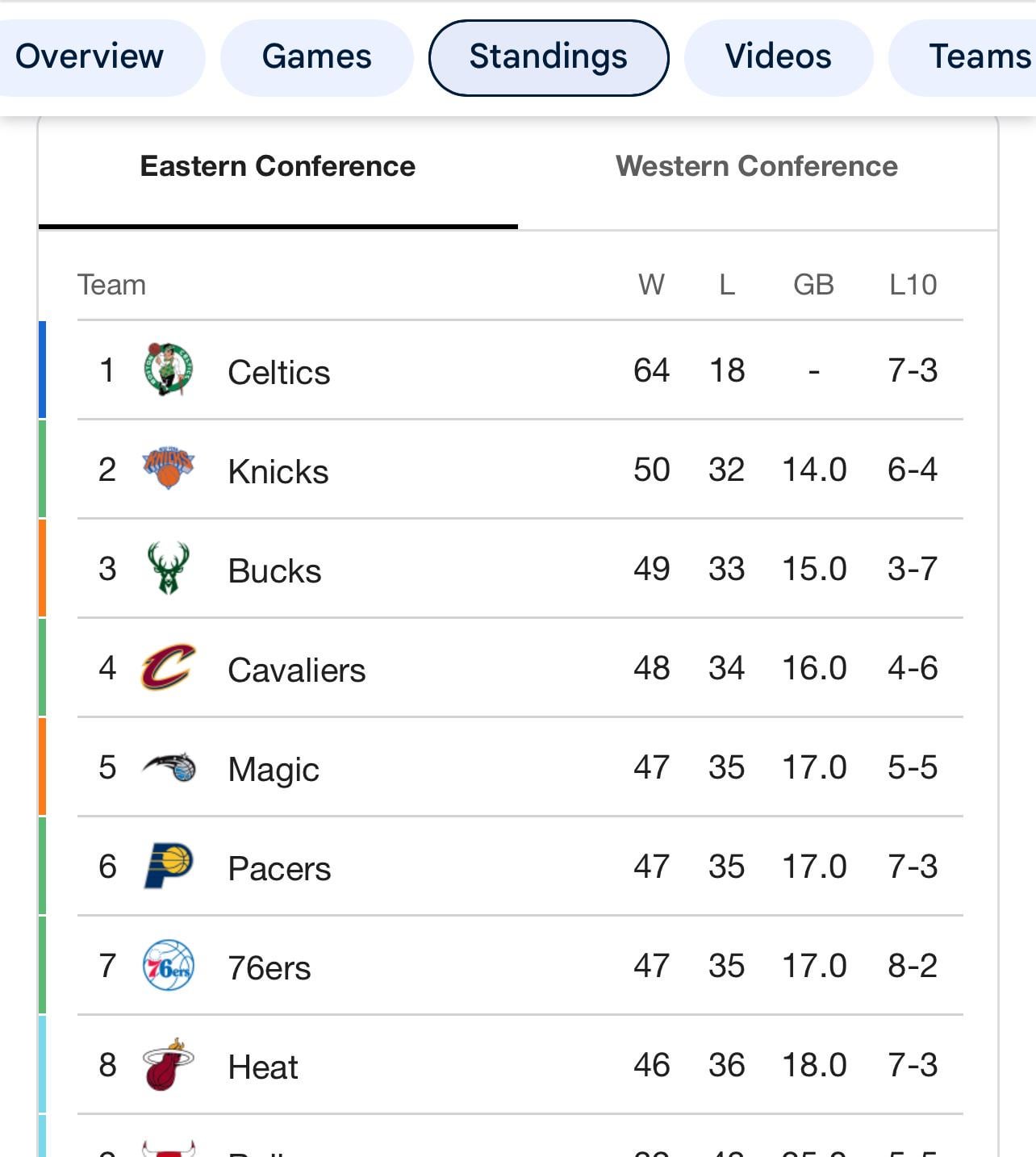The width and height of the screenshot is (1036, 1157).
Task: Click the Bulls logo at bottom
Action: point(168,1149)
